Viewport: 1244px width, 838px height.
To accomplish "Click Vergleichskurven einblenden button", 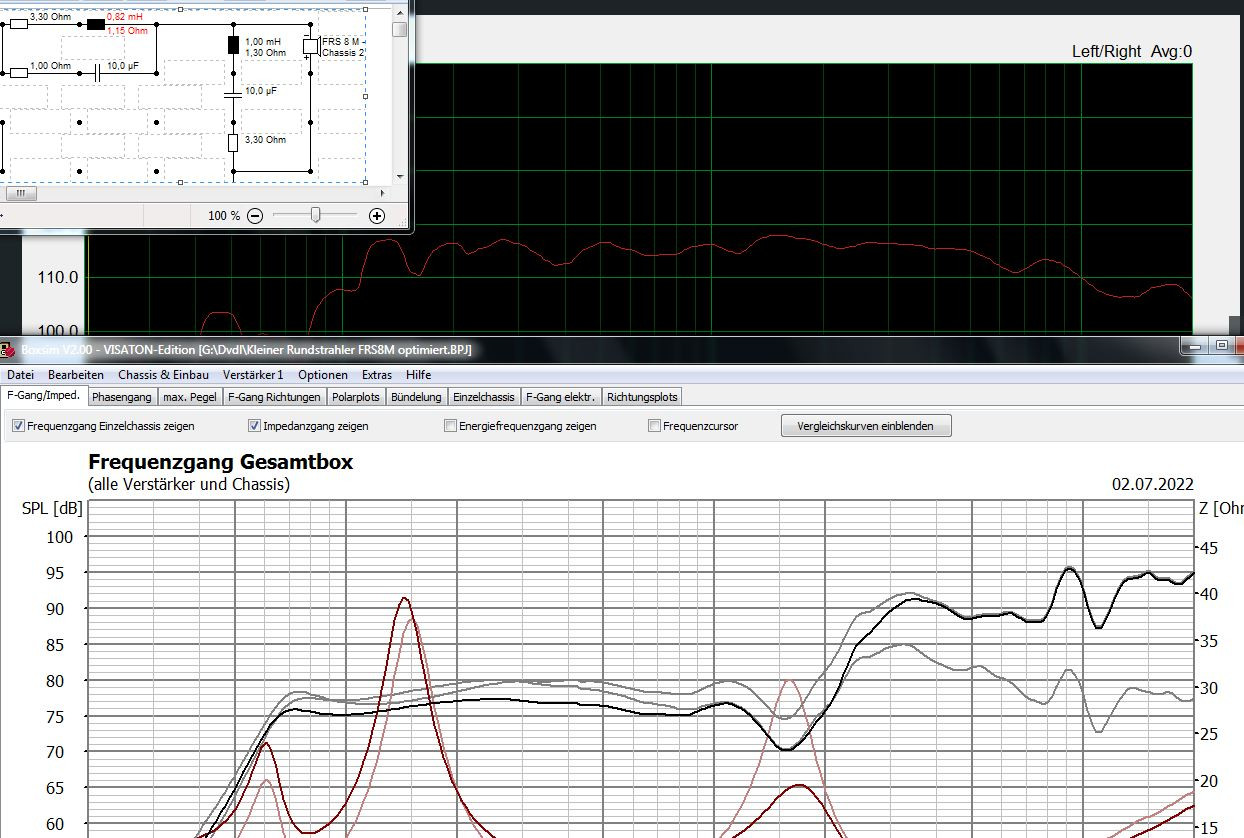I will point(865,426).
